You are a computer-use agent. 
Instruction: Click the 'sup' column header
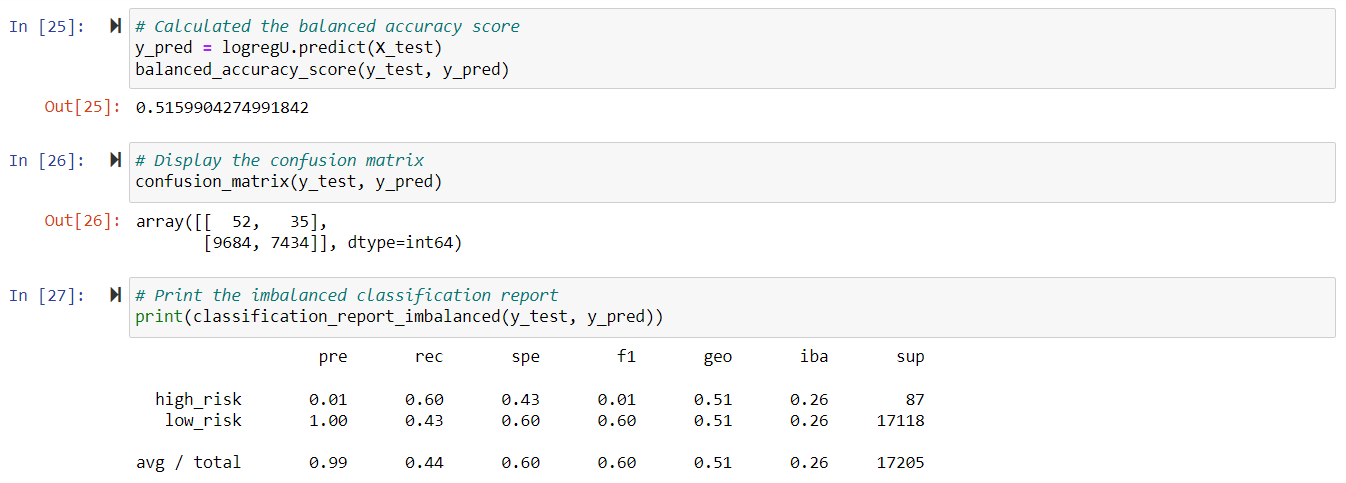click(x=910, y=357)
